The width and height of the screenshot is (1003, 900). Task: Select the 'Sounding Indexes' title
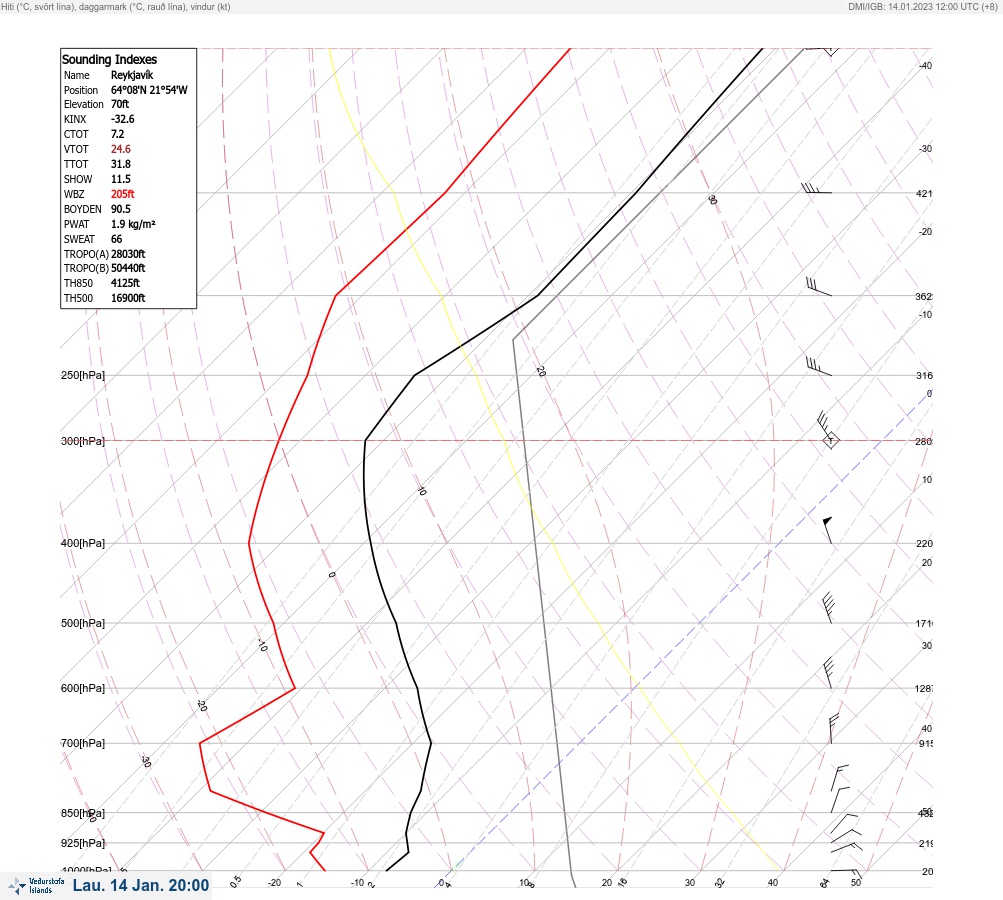[x=109, y=59]
